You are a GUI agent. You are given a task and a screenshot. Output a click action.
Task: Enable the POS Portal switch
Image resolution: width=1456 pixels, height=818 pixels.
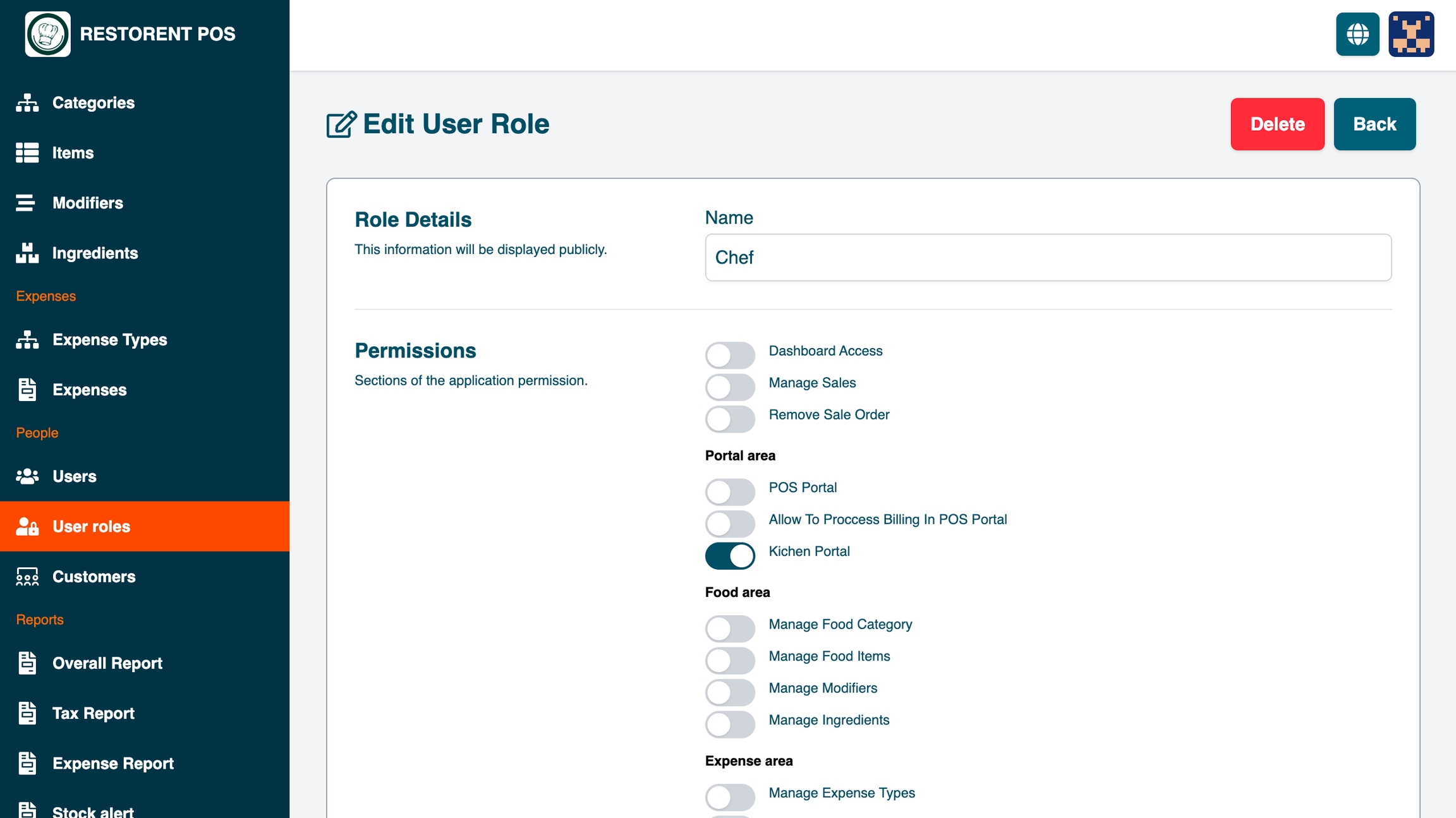pos(730,492)
